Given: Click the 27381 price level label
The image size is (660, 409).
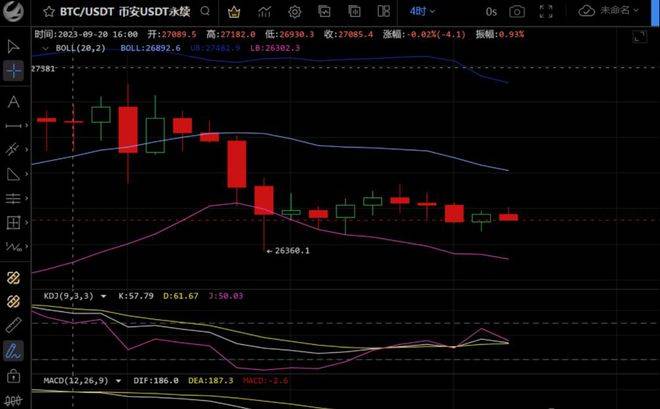Looking at the screenshot, I should click(43, 69).
